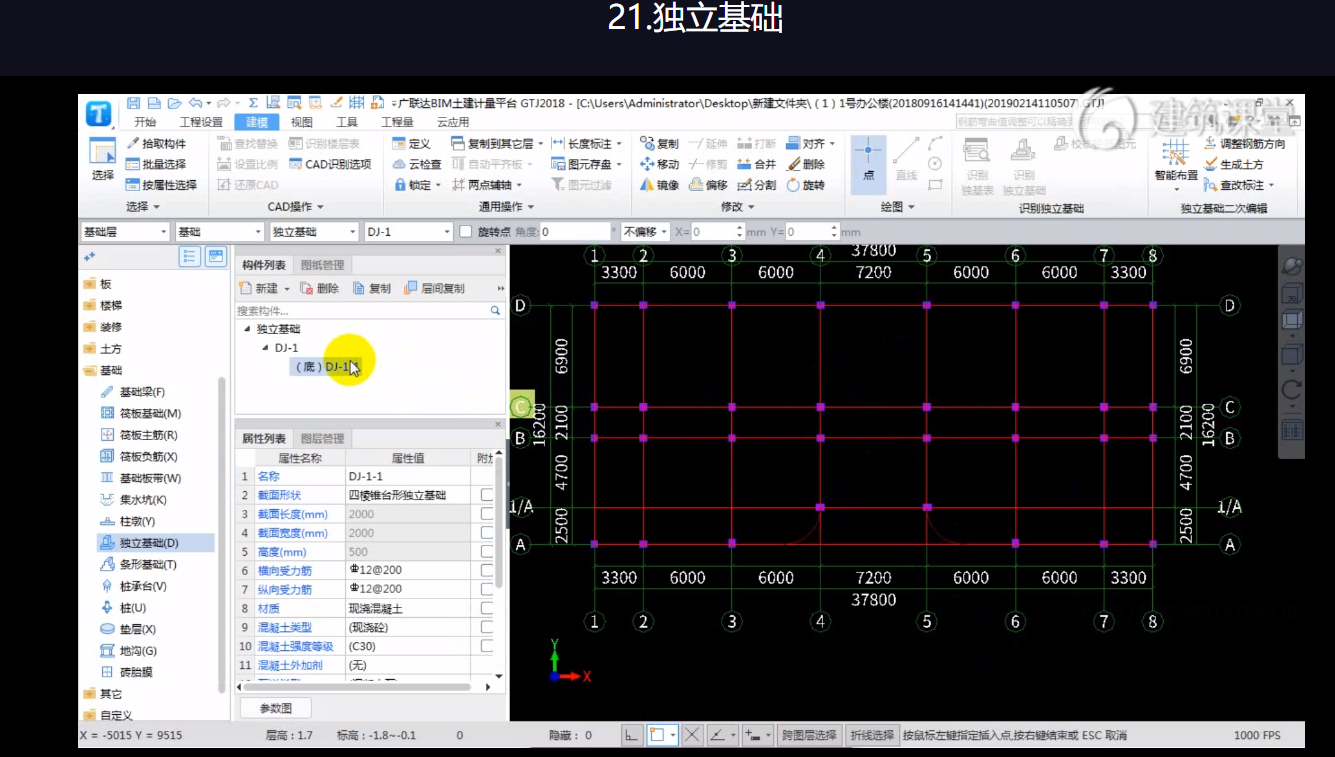Image resolution: width=1335 pixels, height=757 pixels.
Task: Click the 选择 select tool
Action: pos(103,160)
